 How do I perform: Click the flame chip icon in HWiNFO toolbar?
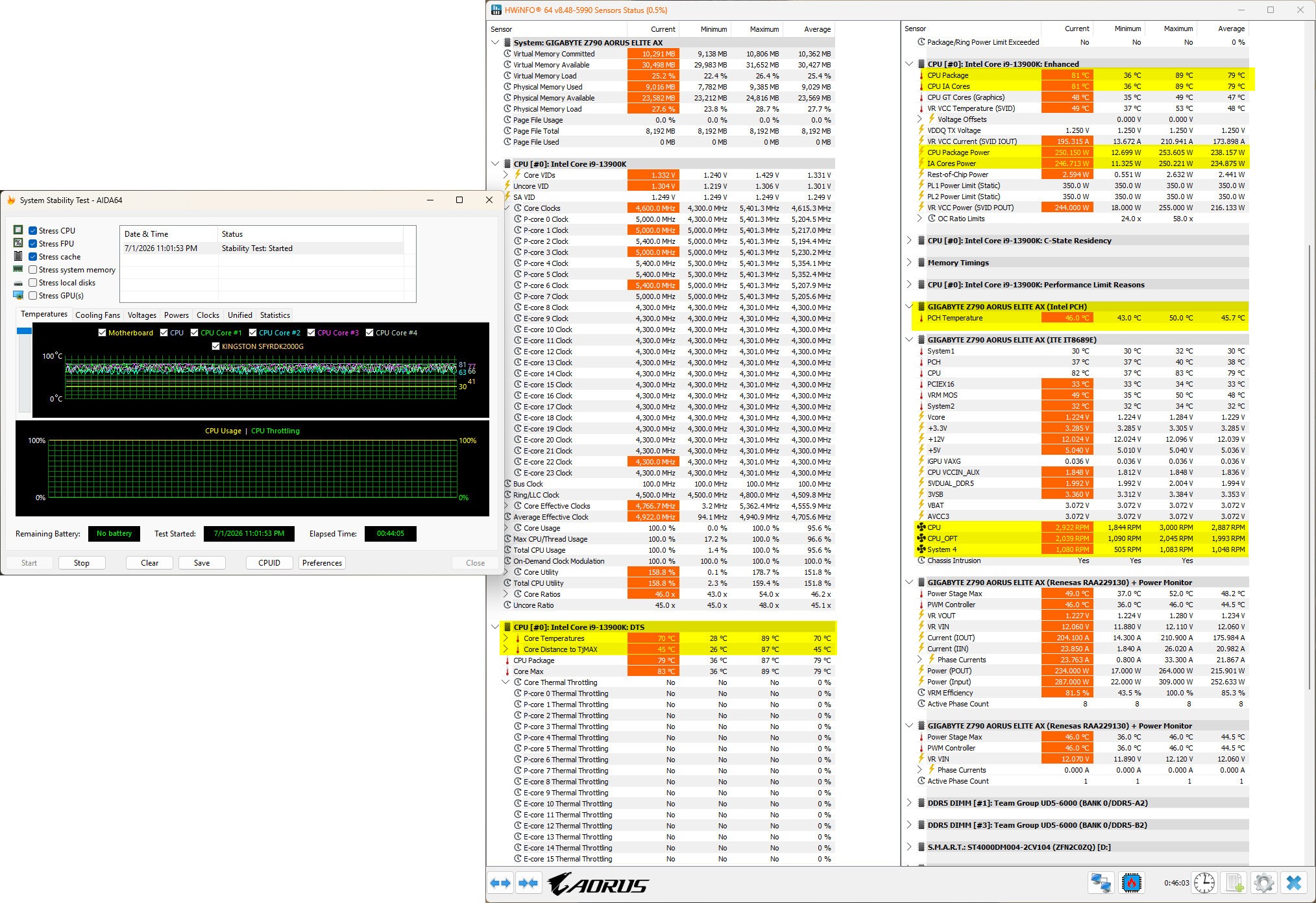1131,883
